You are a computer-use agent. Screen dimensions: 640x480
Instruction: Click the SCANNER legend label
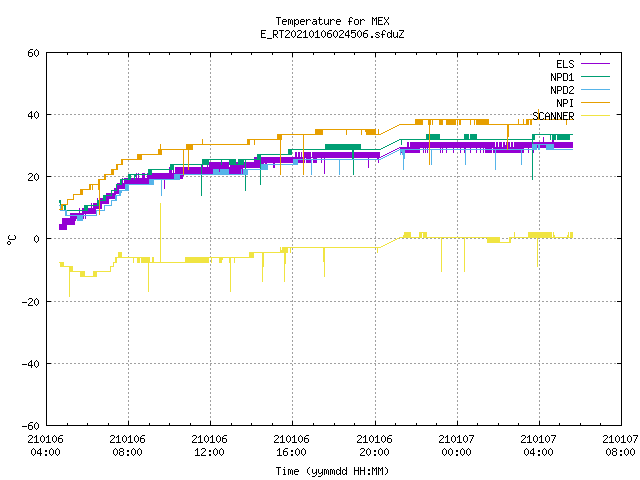pyautogui.click(x=553, y=116)
